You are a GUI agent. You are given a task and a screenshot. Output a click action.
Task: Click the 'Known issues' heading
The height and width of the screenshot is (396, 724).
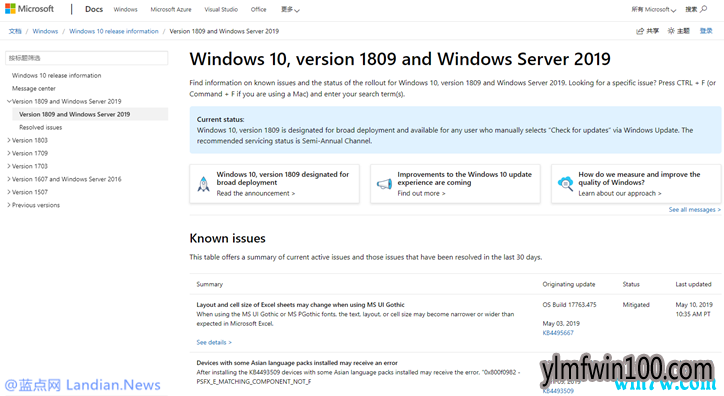227,238
